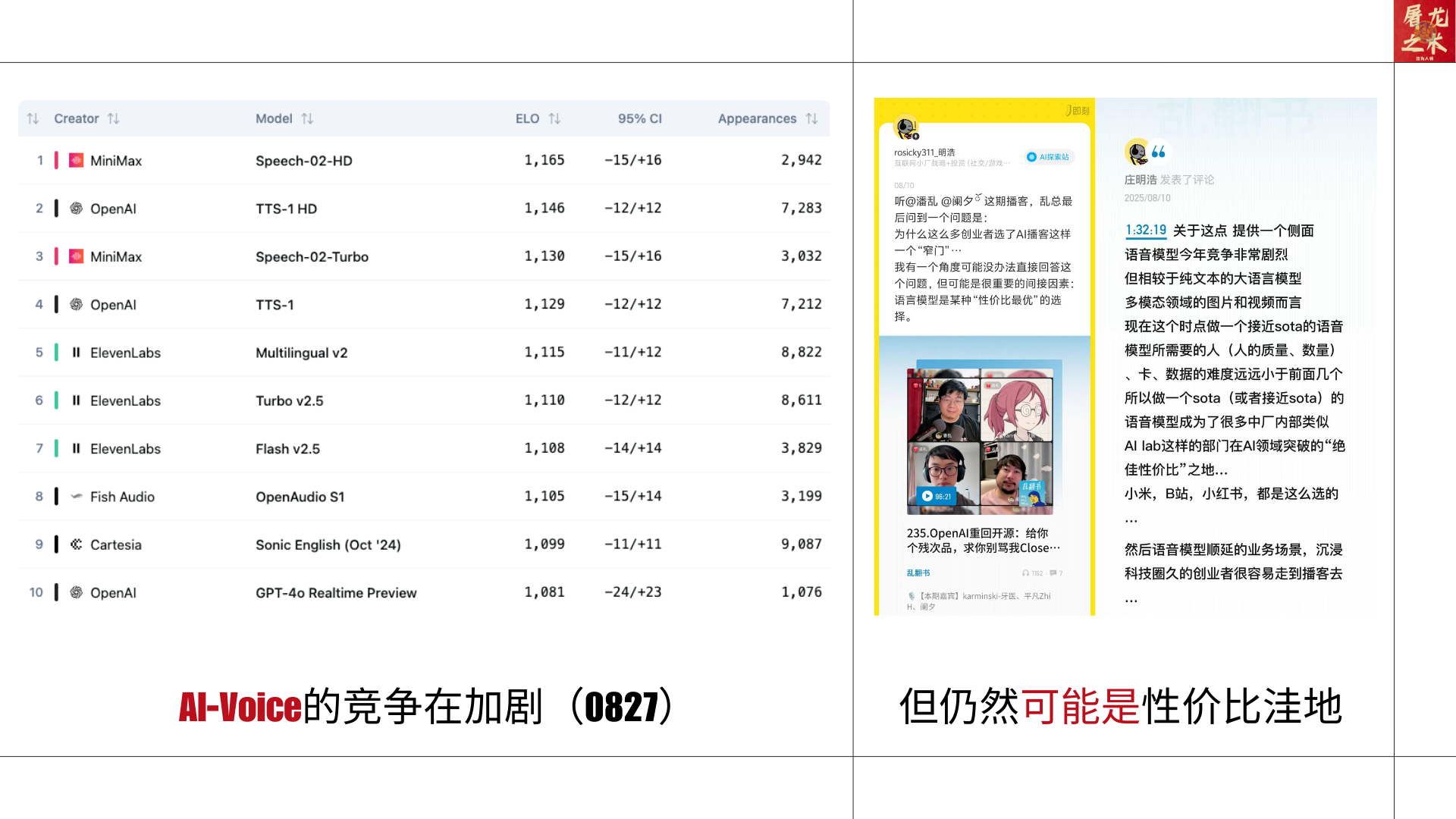Open the podcast title 235.OpenAI重回开源
The image size is (1456, 819).
tap(983, 541)
